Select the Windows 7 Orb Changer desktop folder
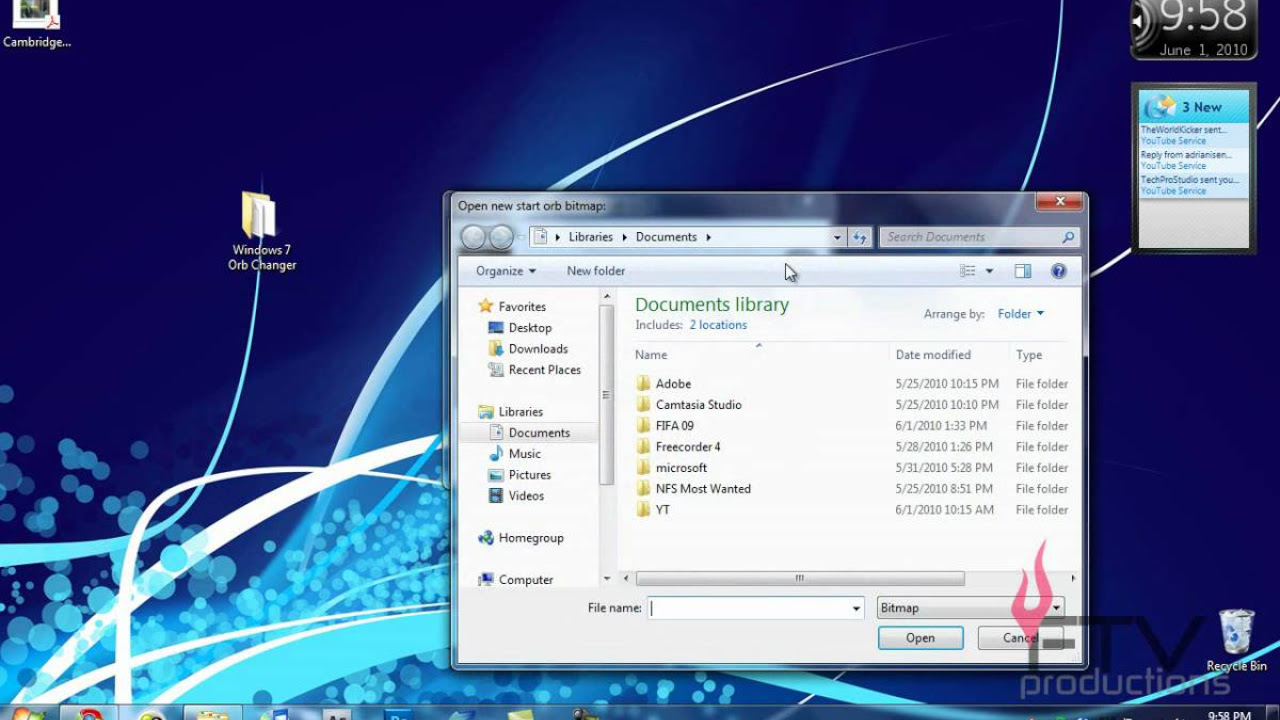Screen dimensions: 1280x720 point(261,232)
